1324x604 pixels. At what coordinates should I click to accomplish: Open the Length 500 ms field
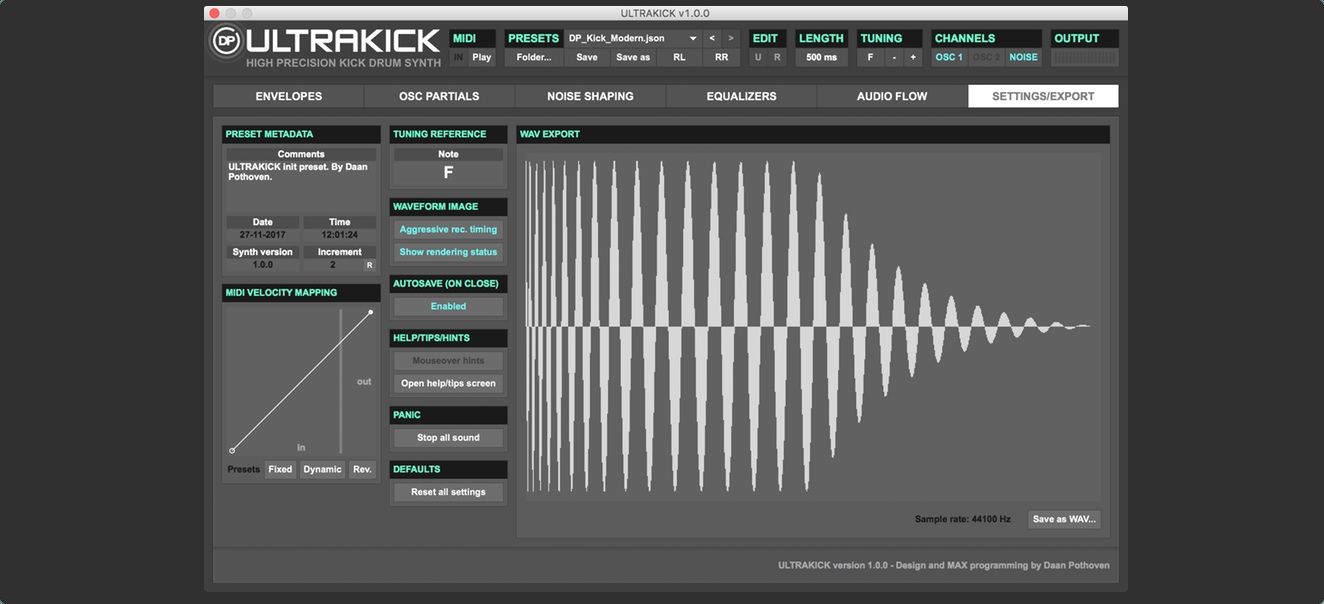(x=821, y=57)
